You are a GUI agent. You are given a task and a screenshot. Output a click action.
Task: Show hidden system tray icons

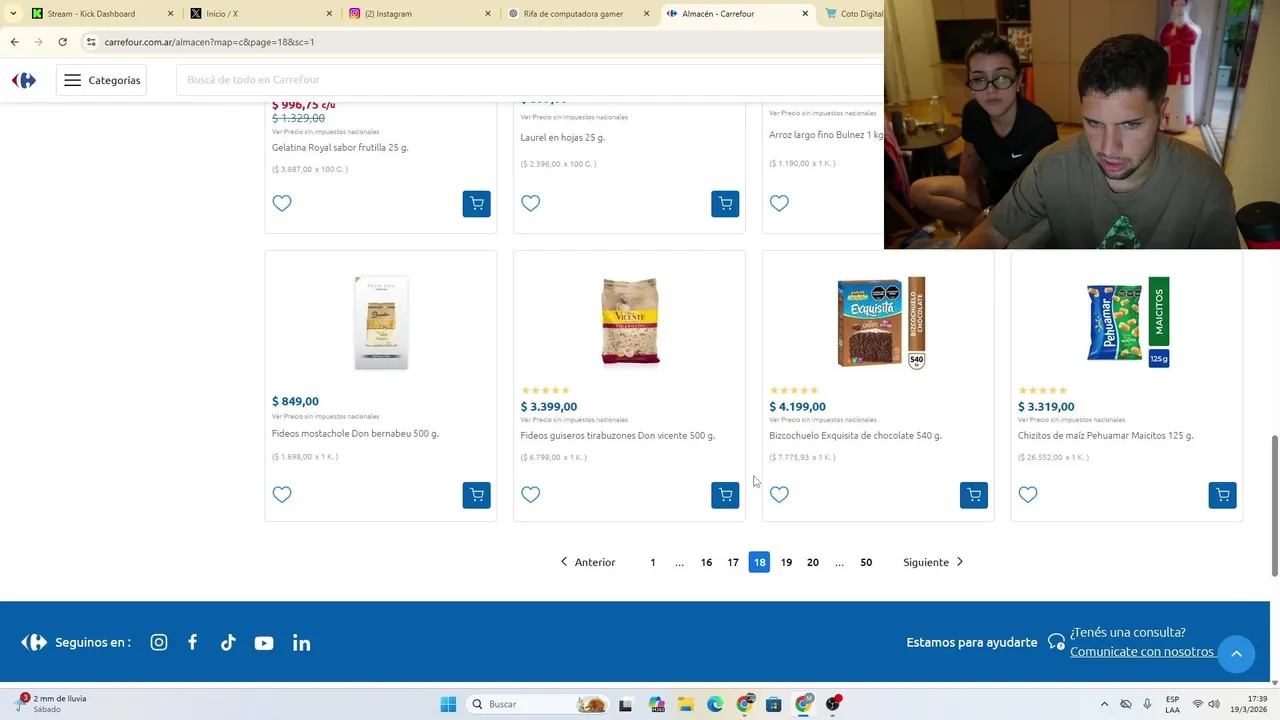pos(1104,704)
